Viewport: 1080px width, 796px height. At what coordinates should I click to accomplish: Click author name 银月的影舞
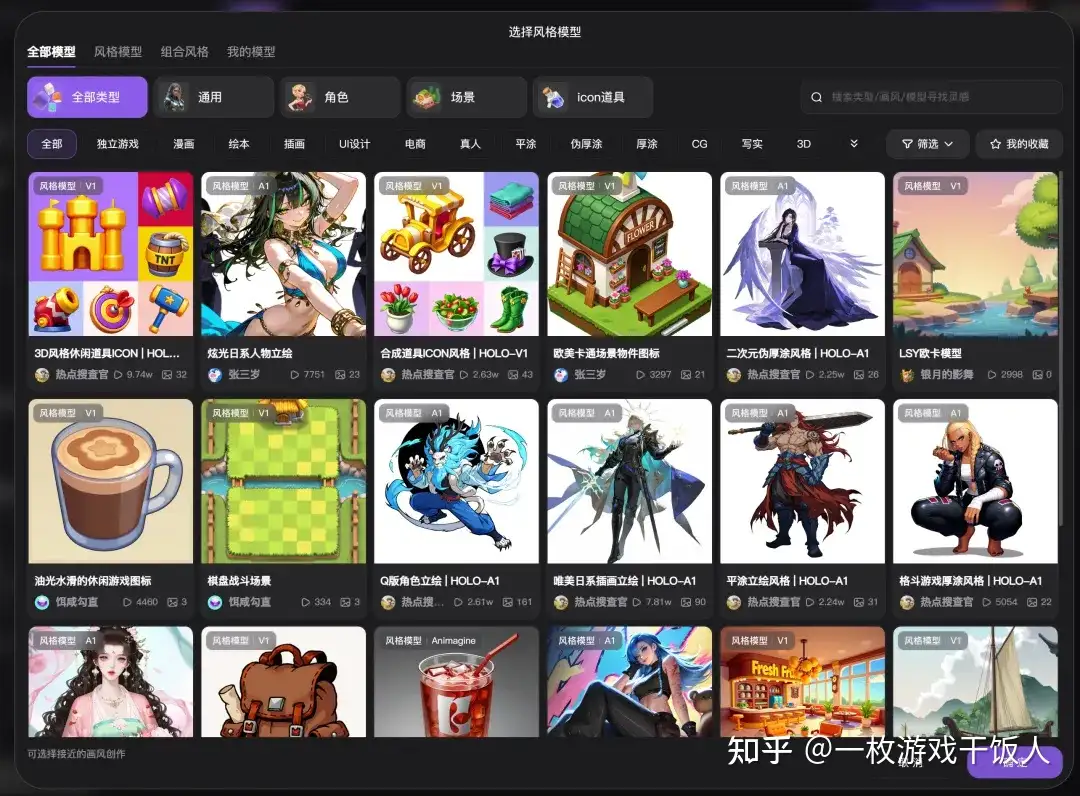(947, 375)
